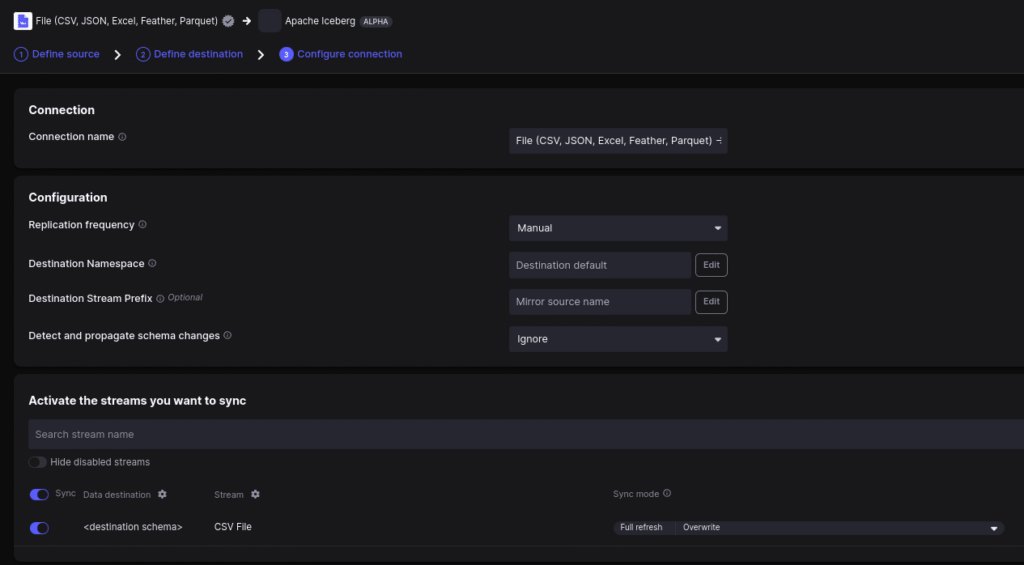
Task: Click the Sync mode column header
Action: coord(636,494)
